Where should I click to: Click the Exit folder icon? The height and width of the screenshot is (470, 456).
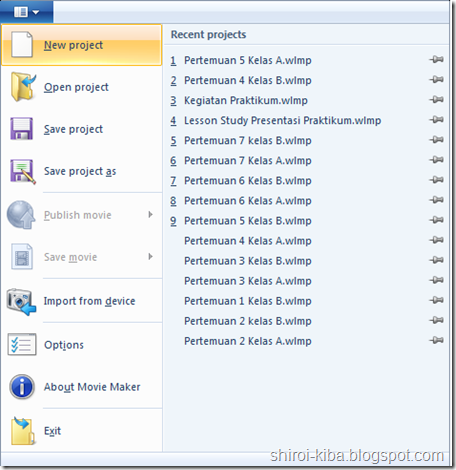pos(23,431)
